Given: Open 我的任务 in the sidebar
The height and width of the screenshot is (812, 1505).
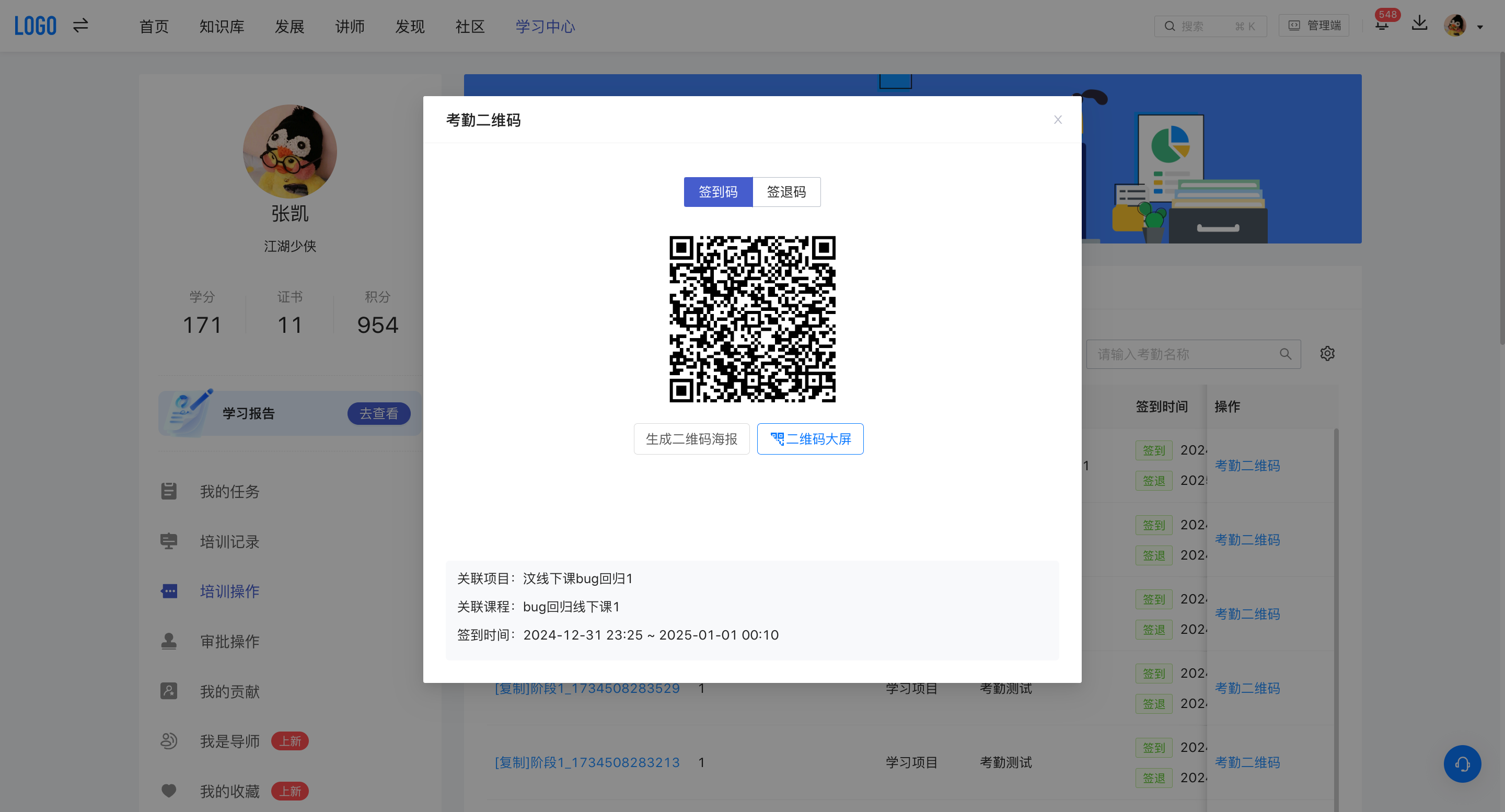Looking at the screenshot, I should tap(229, 491).
